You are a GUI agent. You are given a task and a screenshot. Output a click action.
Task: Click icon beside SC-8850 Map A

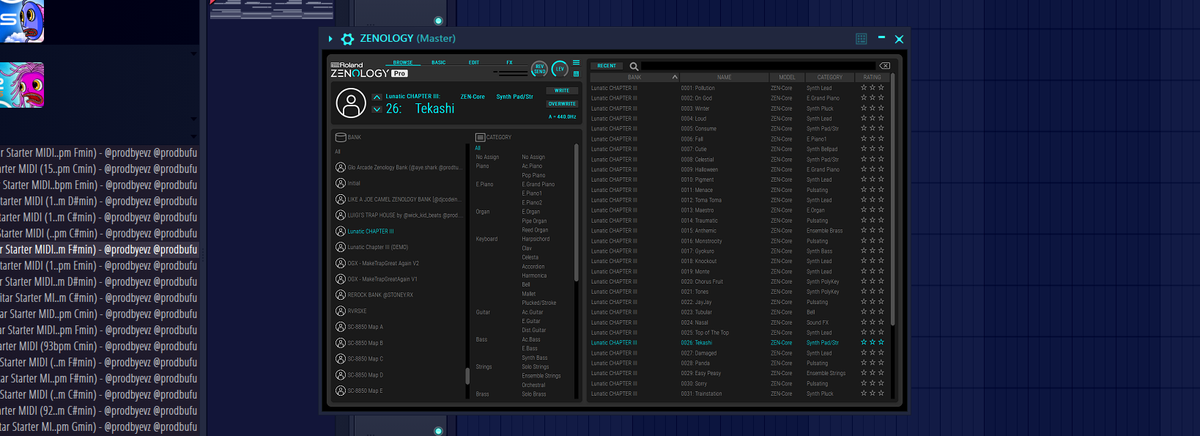[340, 327]
